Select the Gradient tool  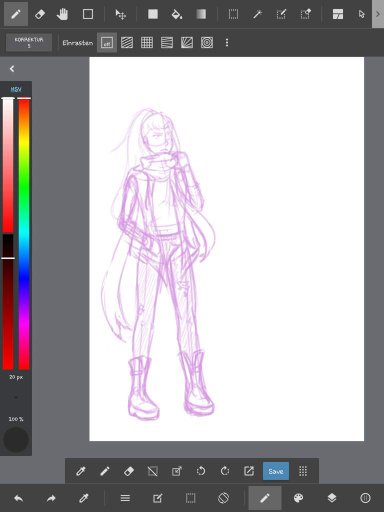point(201,14)
